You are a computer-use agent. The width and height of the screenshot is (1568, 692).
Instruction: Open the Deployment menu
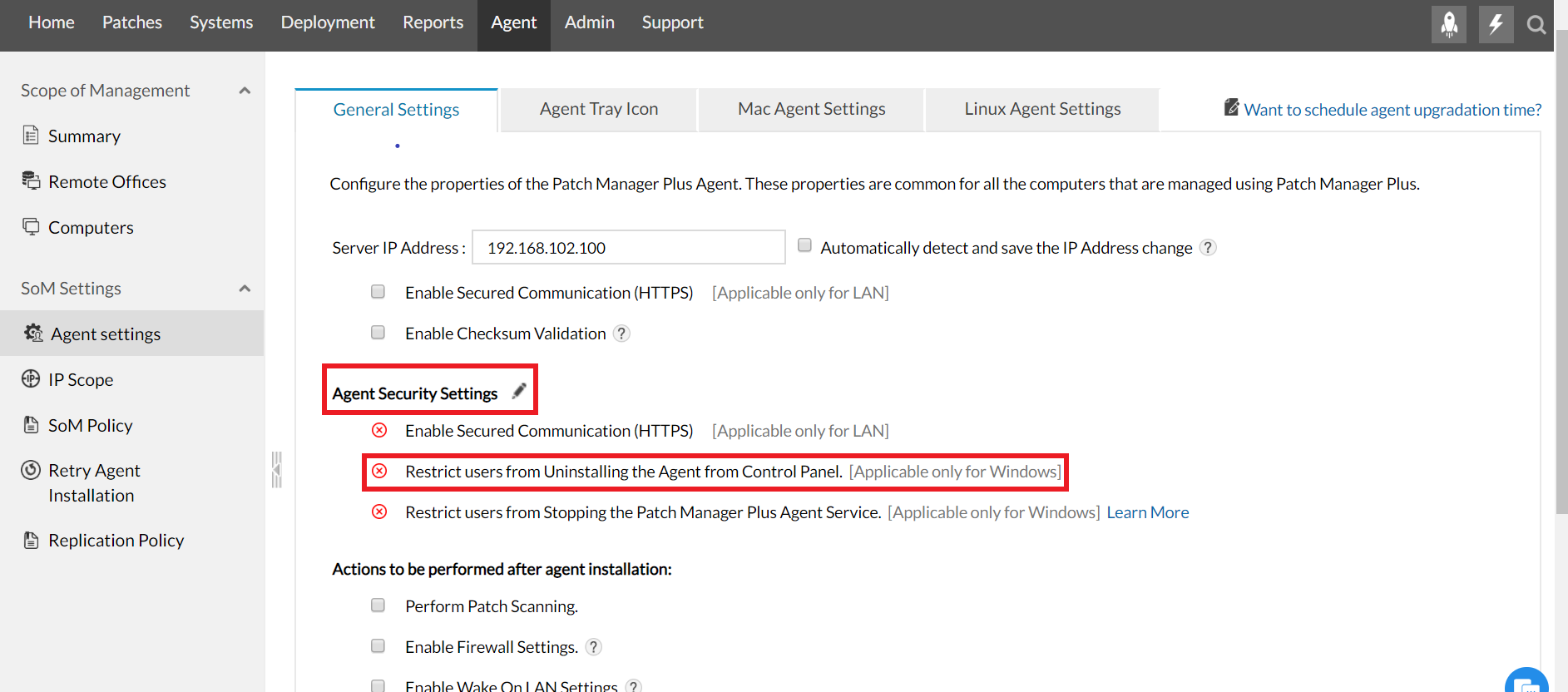click(328, 22)
